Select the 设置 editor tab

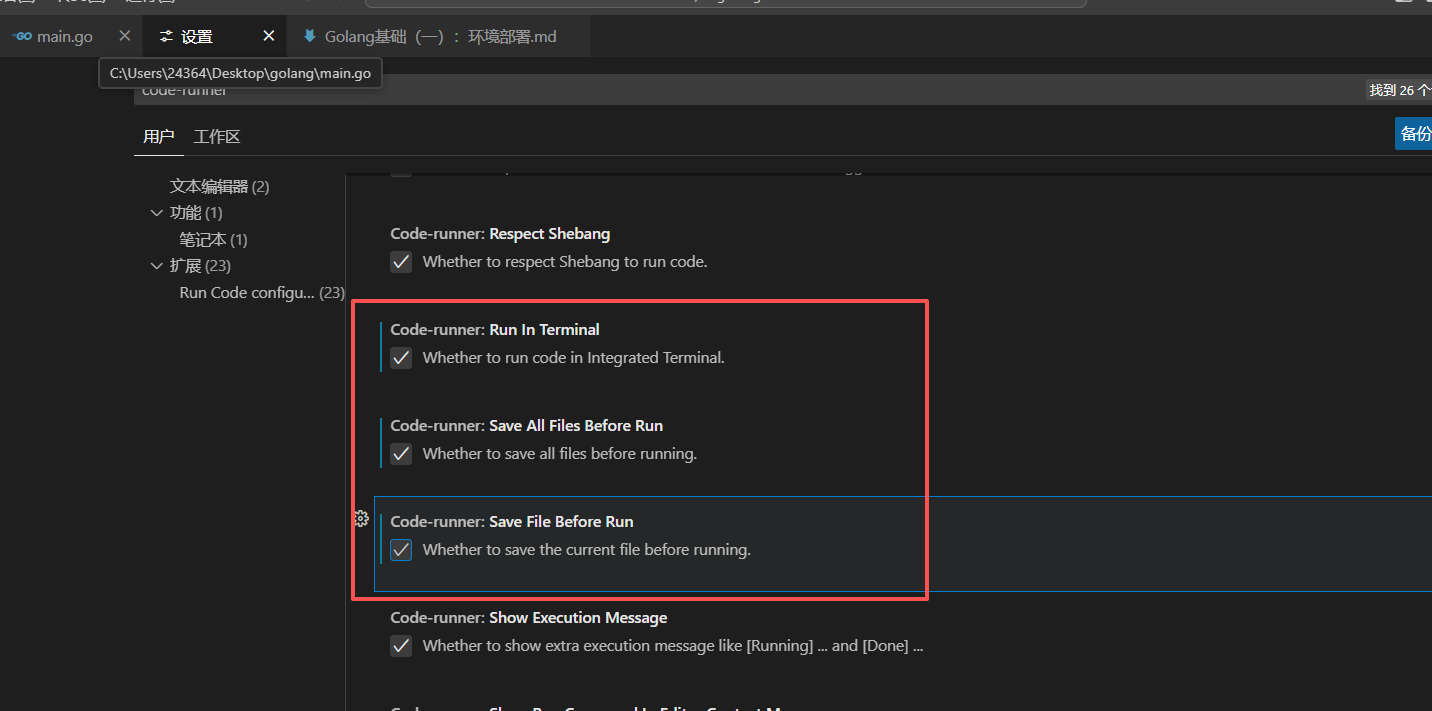pyautogui.click(x=197, y=36)
